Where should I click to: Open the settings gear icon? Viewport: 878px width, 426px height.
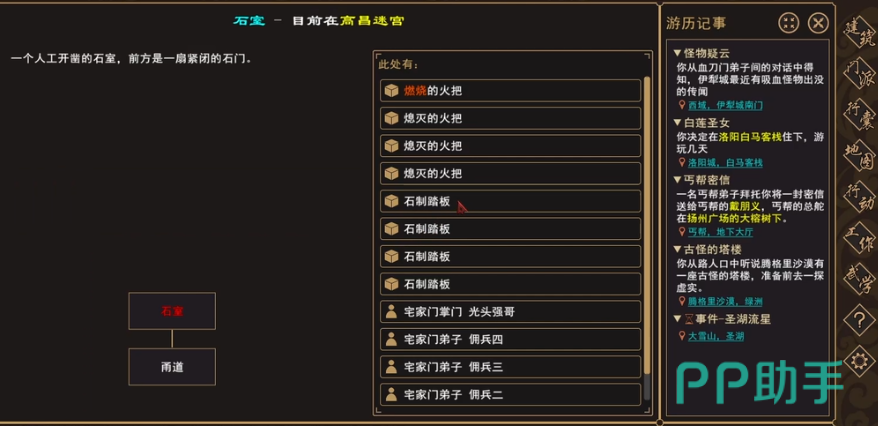856,360
